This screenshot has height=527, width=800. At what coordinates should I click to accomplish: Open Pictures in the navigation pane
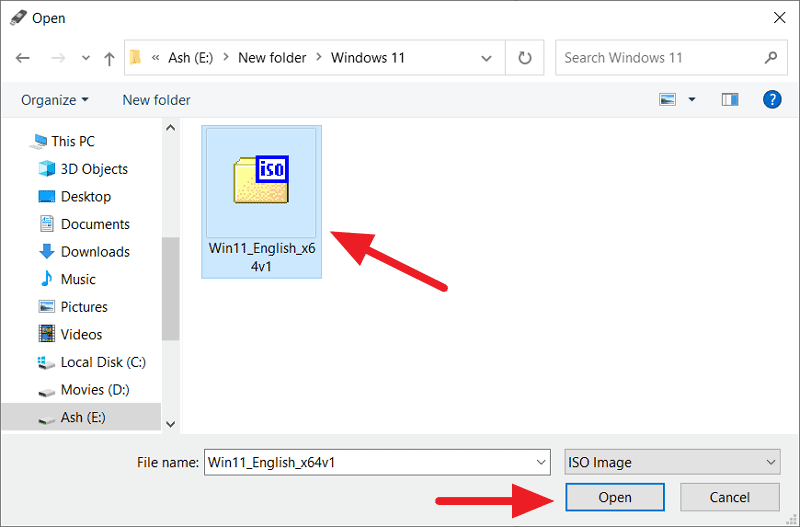coord(84,307)
